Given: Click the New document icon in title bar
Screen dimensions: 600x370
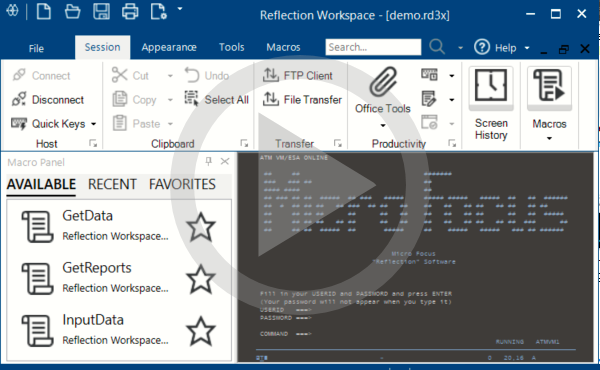Looking at the screenshot, I should [44, 11].
